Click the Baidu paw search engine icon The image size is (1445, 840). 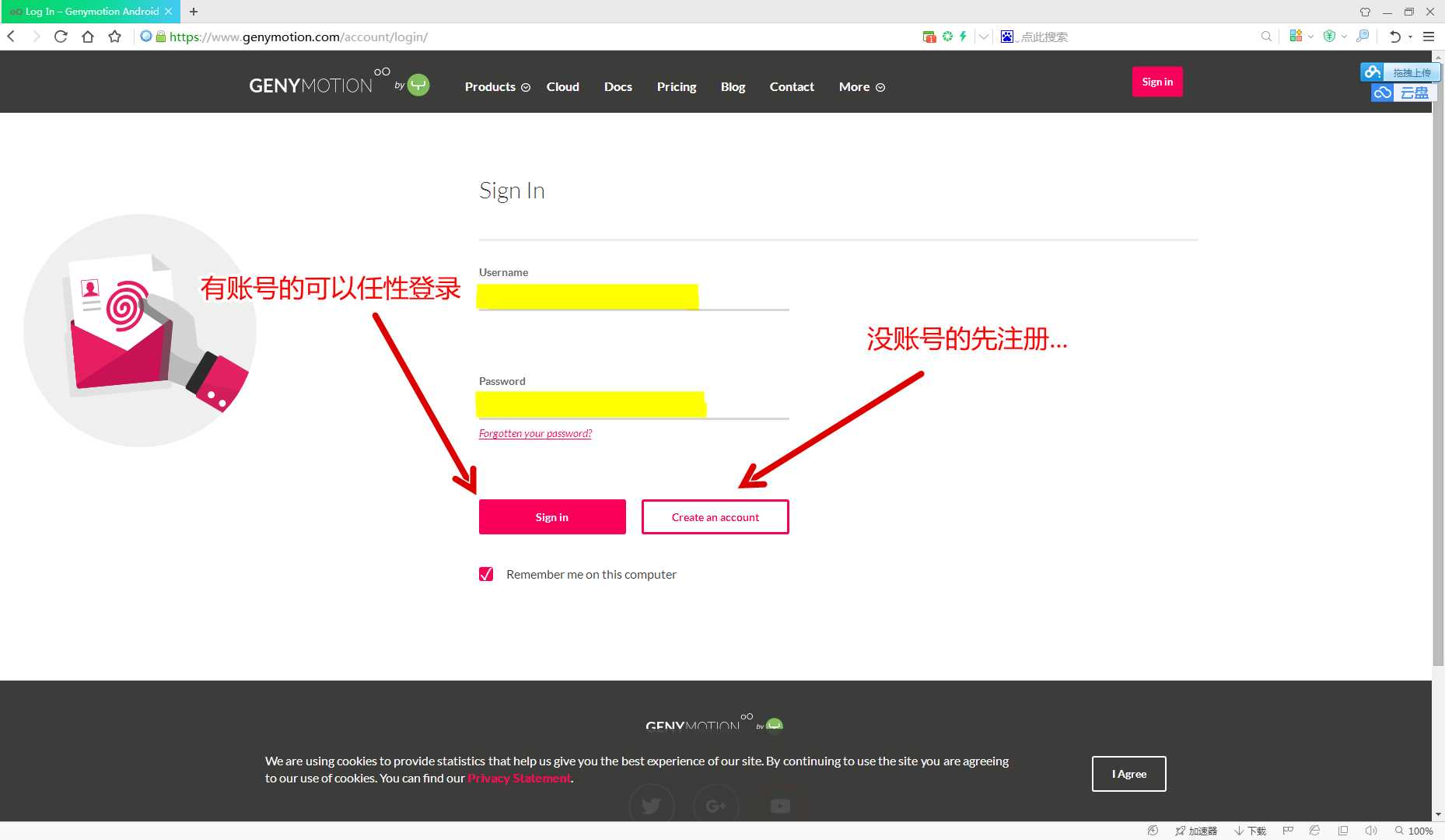coord(1007,37)
